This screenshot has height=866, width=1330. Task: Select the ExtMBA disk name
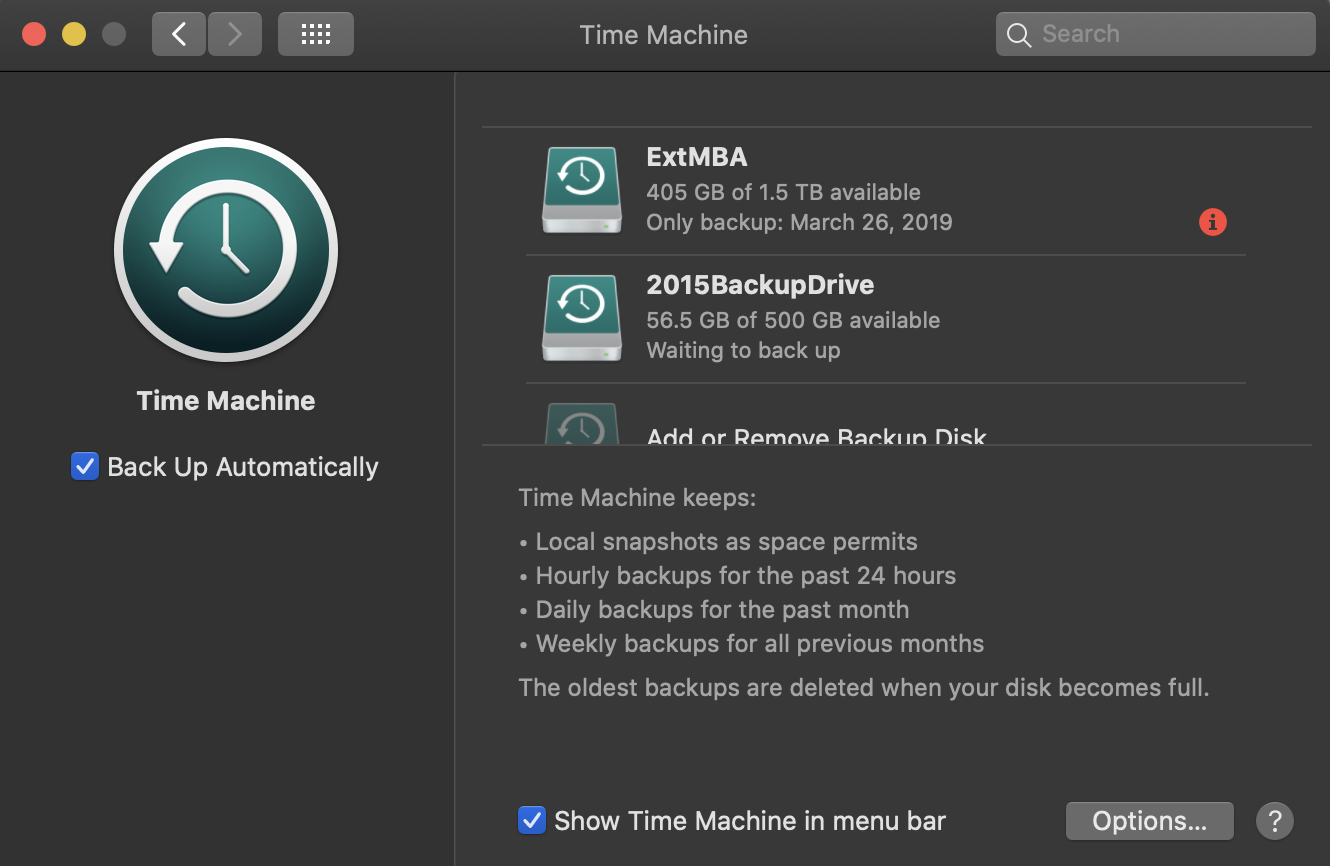click(697, 157)
